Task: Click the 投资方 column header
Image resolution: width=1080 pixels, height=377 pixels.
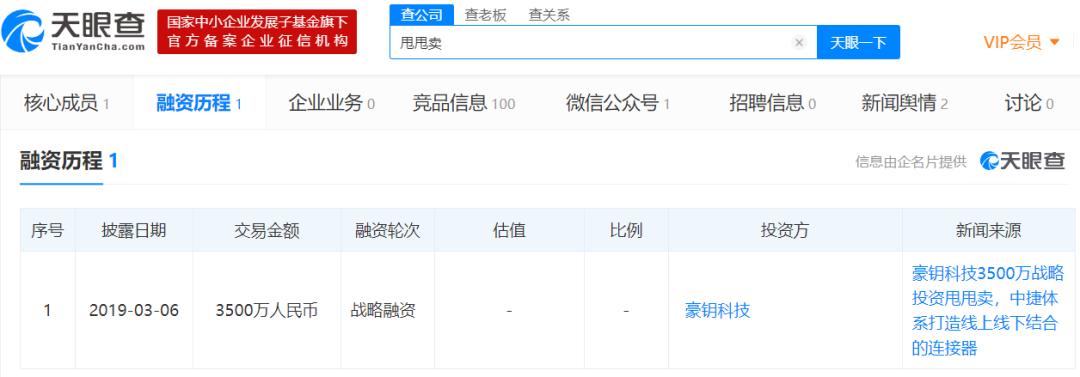Action: point(785,230)
